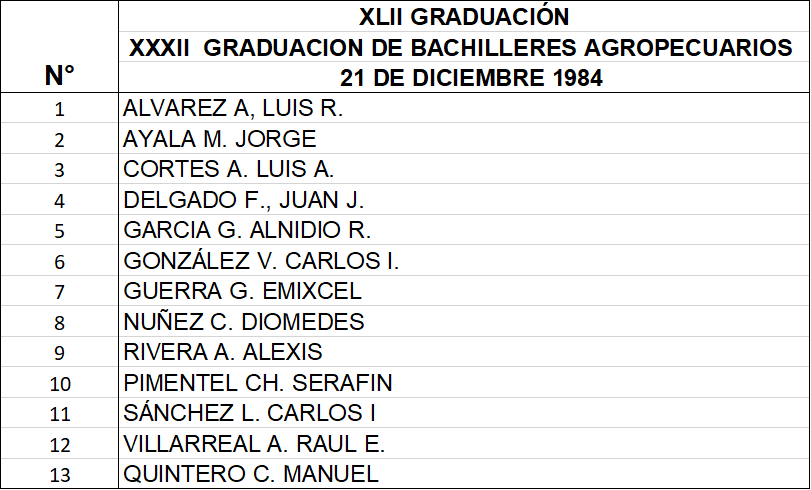This screenshot has height=490, width=811.
Task: Select the CORTES A. LUIS A. cell
Action: pyautogui.click(x=464, y=169)
